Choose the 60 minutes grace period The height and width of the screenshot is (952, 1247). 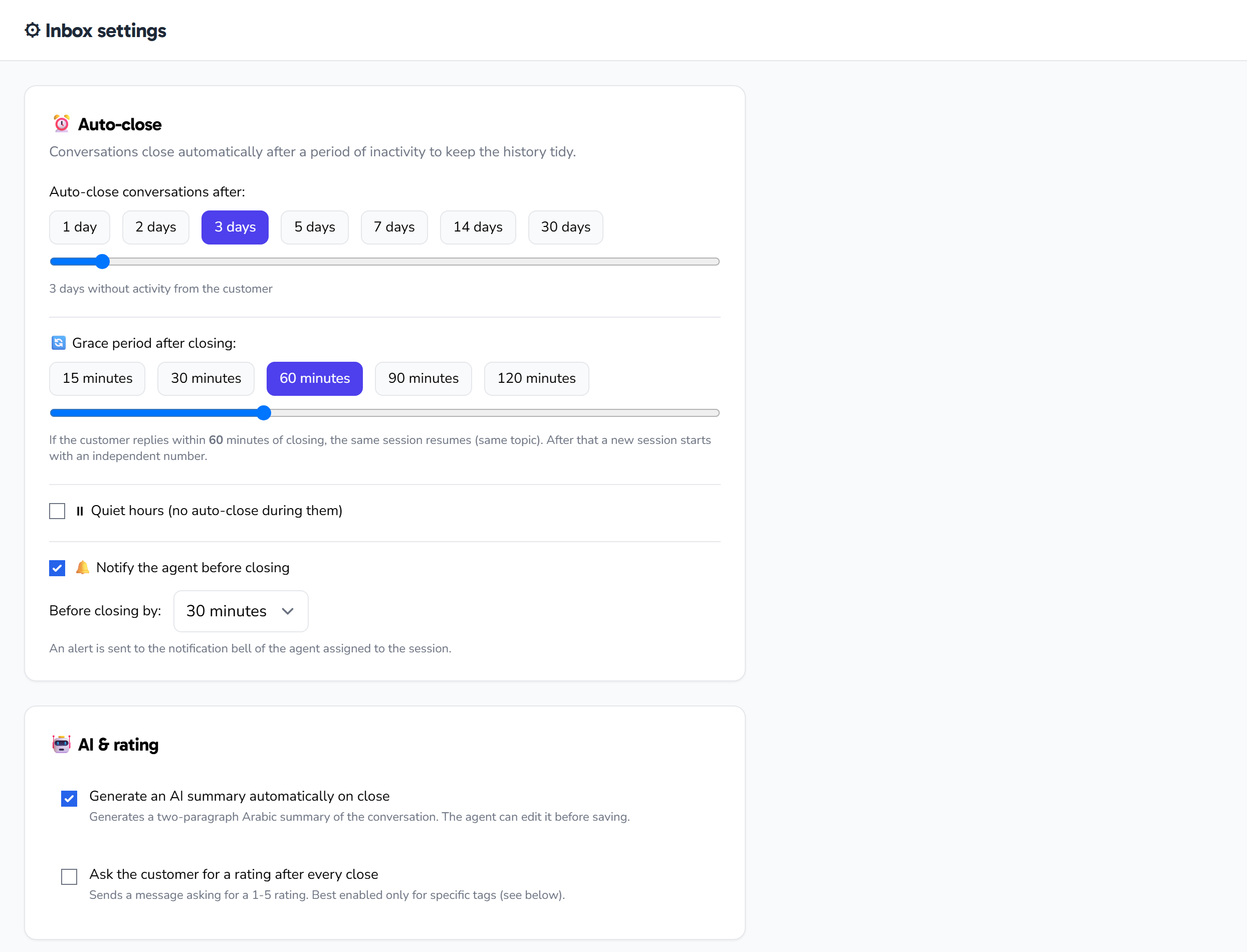click(315, 378)
